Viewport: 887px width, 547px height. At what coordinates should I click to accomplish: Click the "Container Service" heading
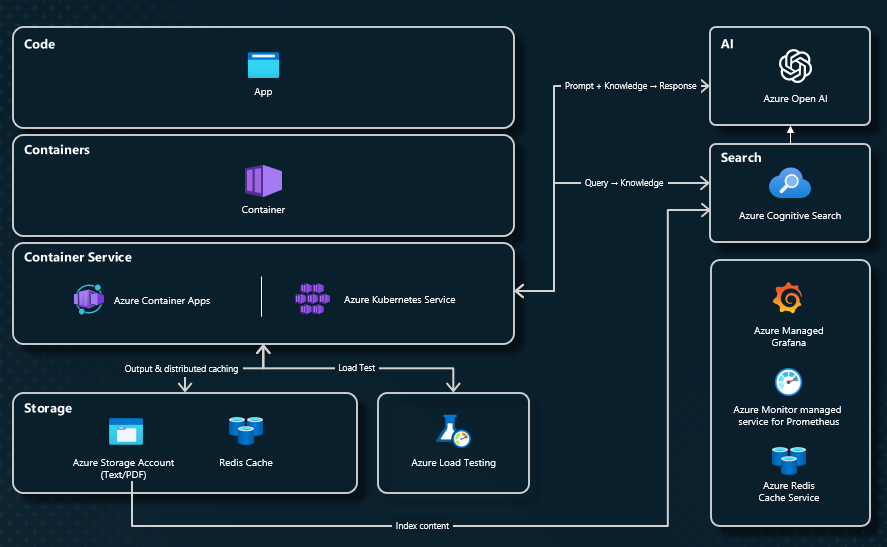pyautogui.click(x=77, y=257)
